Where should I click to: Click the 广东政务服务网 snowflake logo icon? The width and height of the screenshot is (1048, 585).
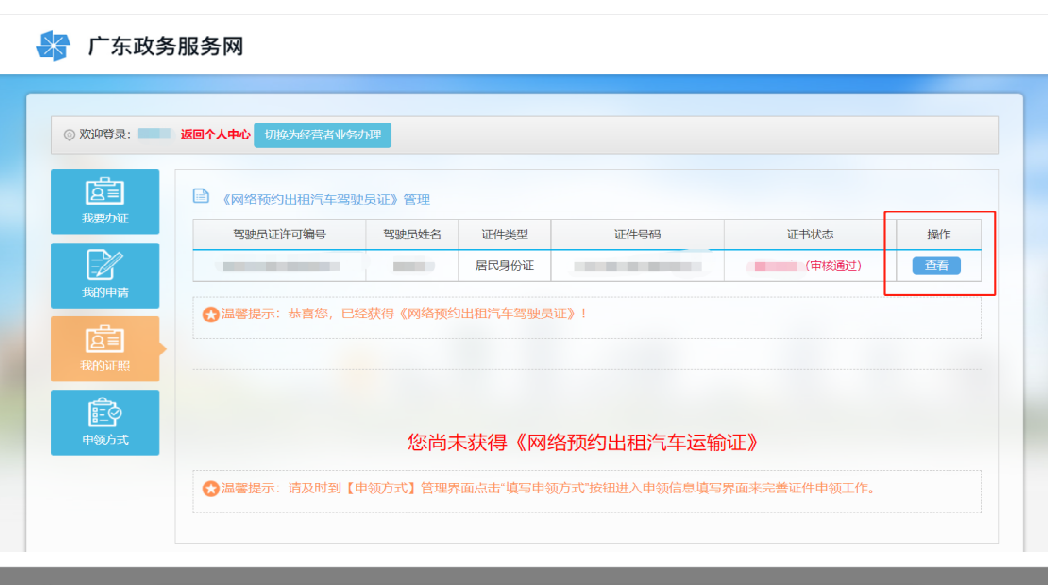pos(54,46)
